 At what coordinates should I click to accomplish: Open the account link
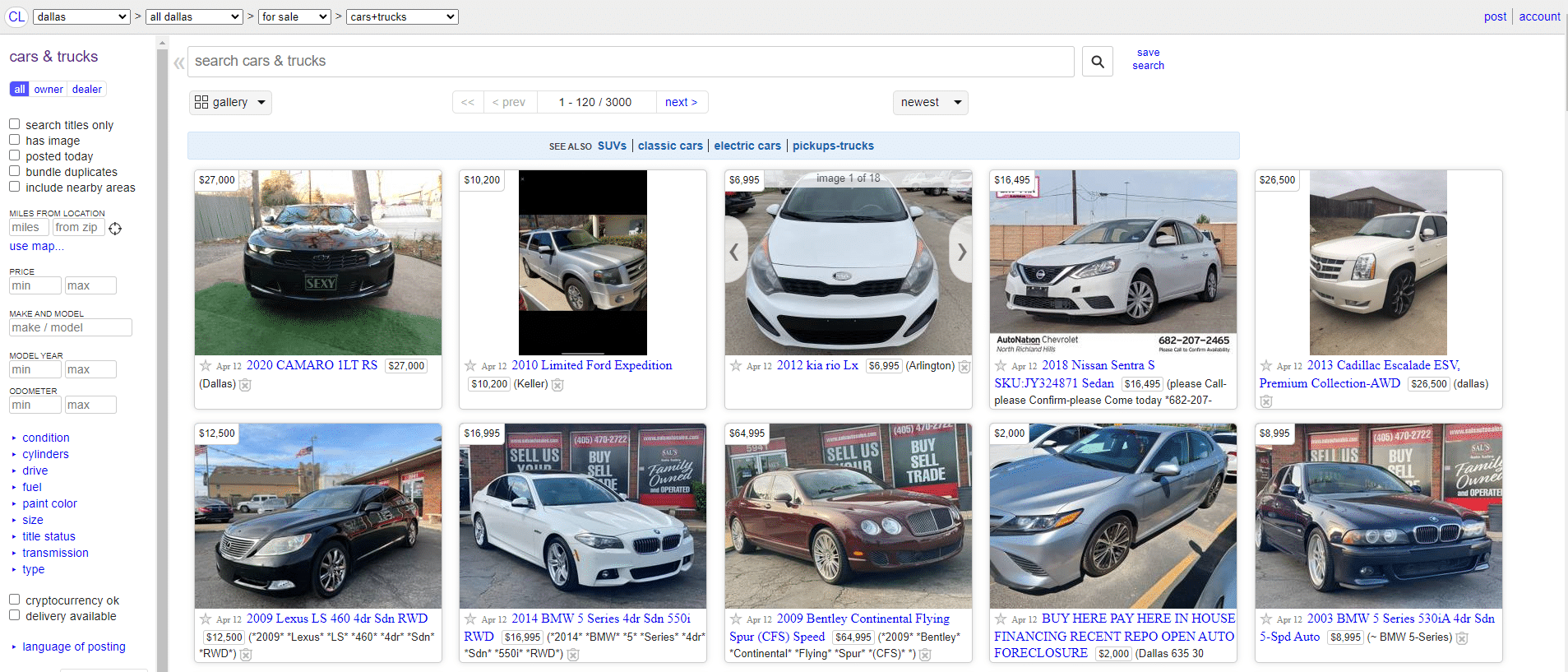tap(1539, 16)
